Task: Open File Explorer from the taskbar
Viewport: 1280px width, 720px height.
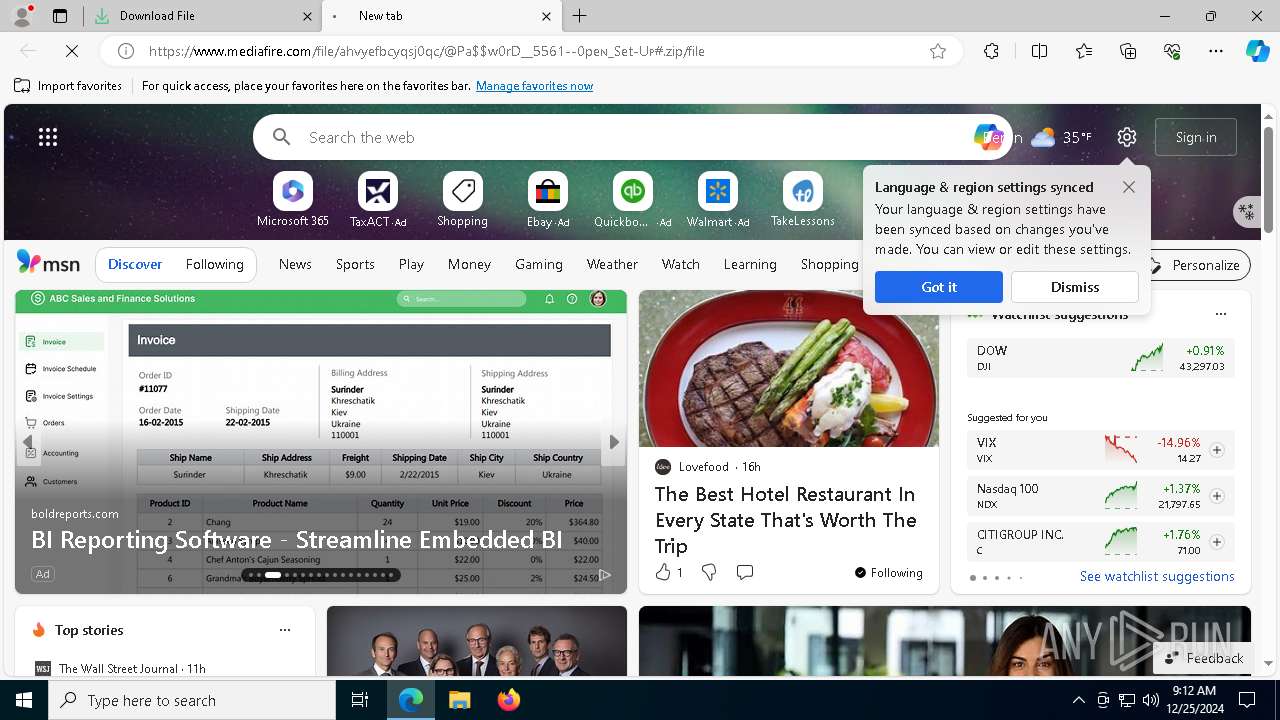Action: coord(459,700)
